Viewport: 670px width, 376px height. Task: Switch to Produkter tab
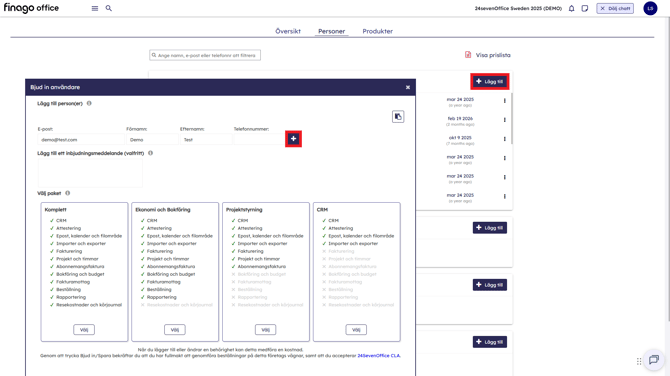(x=378, y=31)
